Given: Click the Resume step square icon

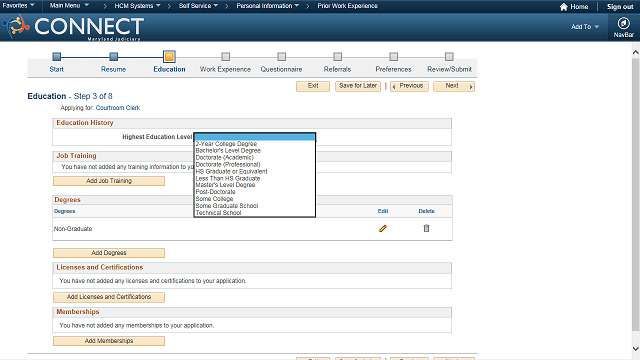Looking at the screenshot, I should coord(113,56).
